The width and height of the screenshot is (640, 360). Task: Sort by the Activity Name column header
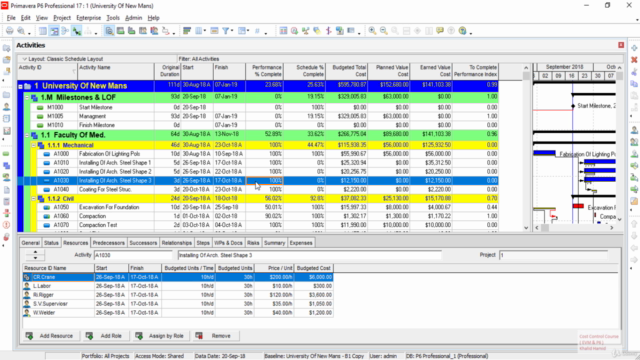[x=116, y=71]
